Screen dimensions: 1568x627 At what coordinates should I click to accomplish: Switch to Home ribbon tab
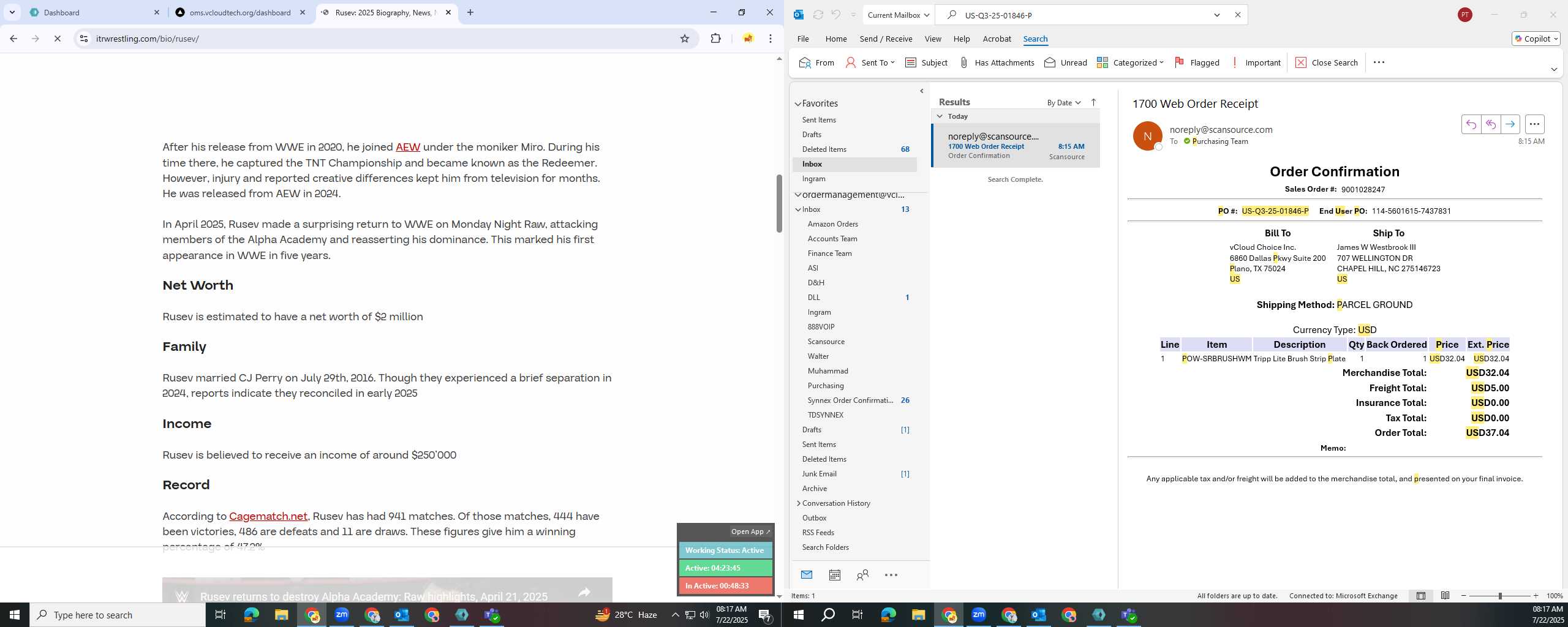836,39
